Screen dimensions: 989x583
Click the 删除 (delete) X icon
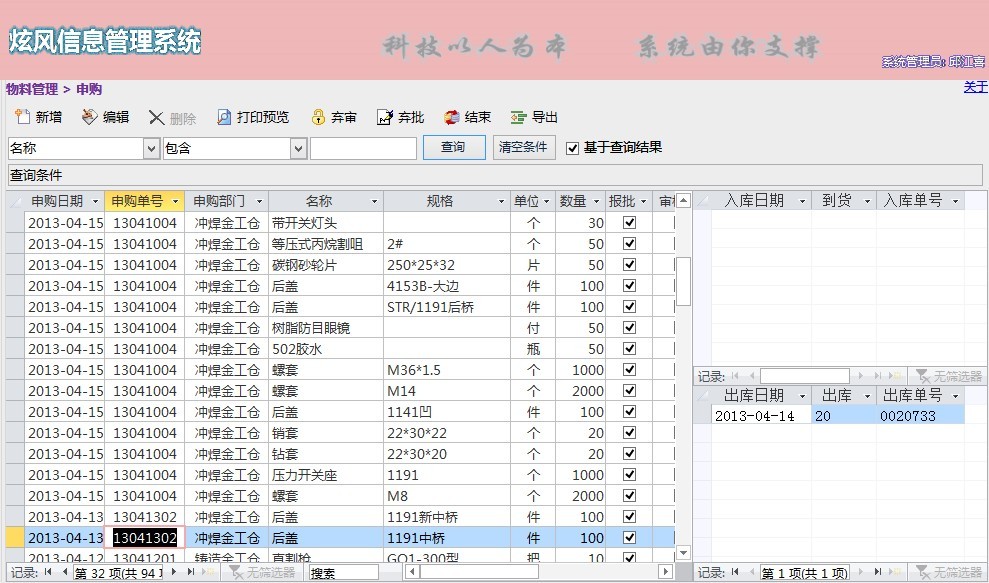point(156,117)
